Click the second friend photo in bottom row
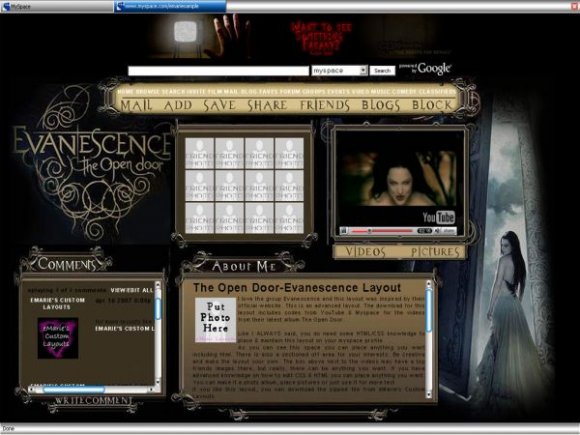The height and width of the screenshot is (435, 580). tap(229, 218)
